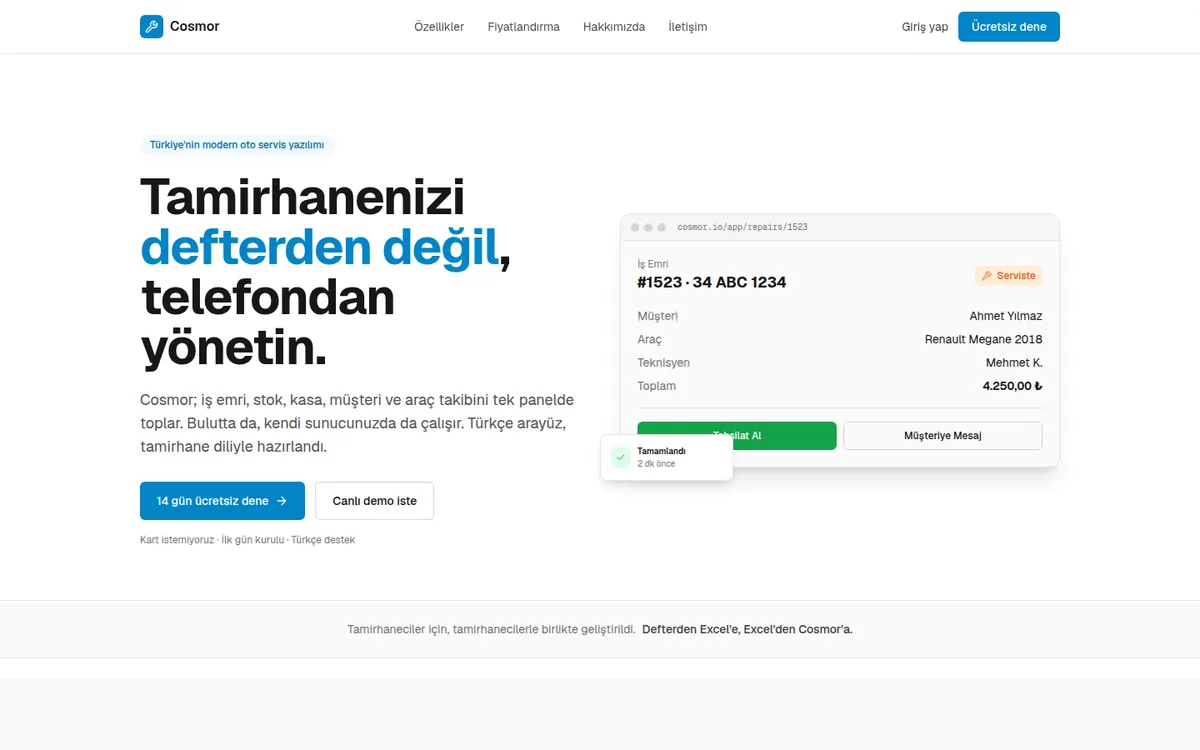Click the Giriş yap link
Viewport: 1200px width, 750px height.
[x=925, y=27]
